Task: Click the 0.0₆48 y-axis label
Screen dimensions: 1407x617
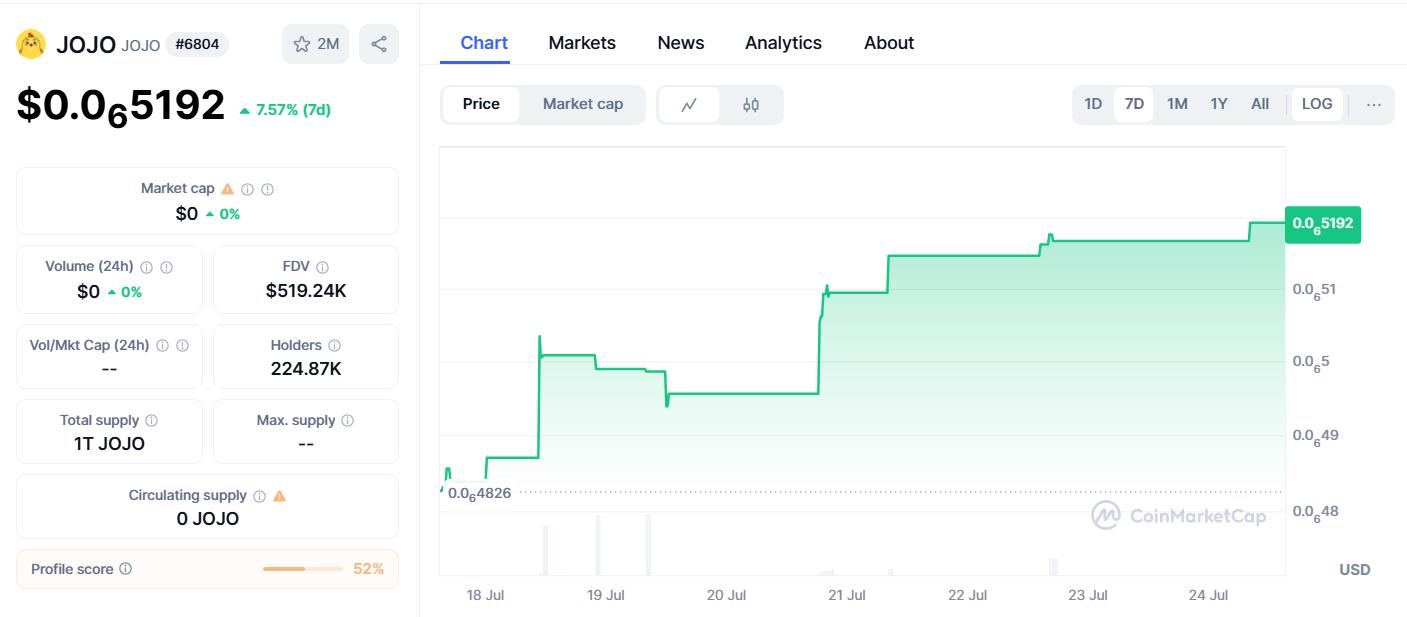Action: point(1315,512)
